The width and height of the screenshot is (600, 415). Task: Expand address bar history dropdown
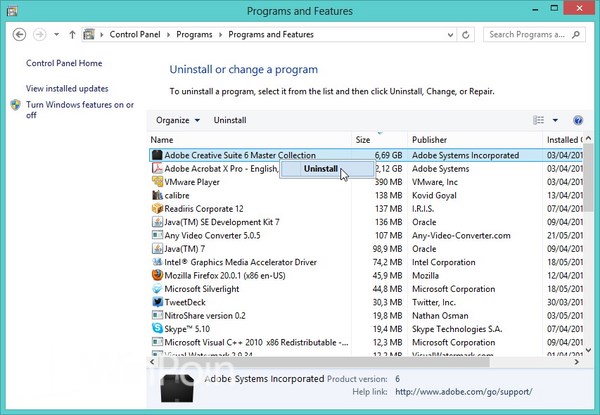click(x=450, y=35)
